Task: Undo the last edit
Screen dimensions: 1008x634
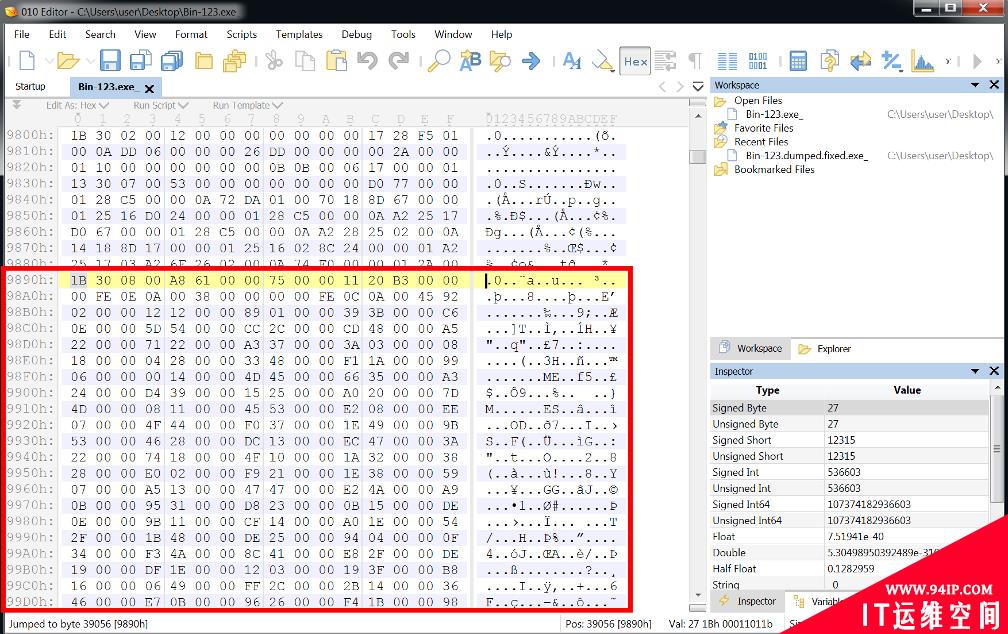Action: (x=368, y=61)
